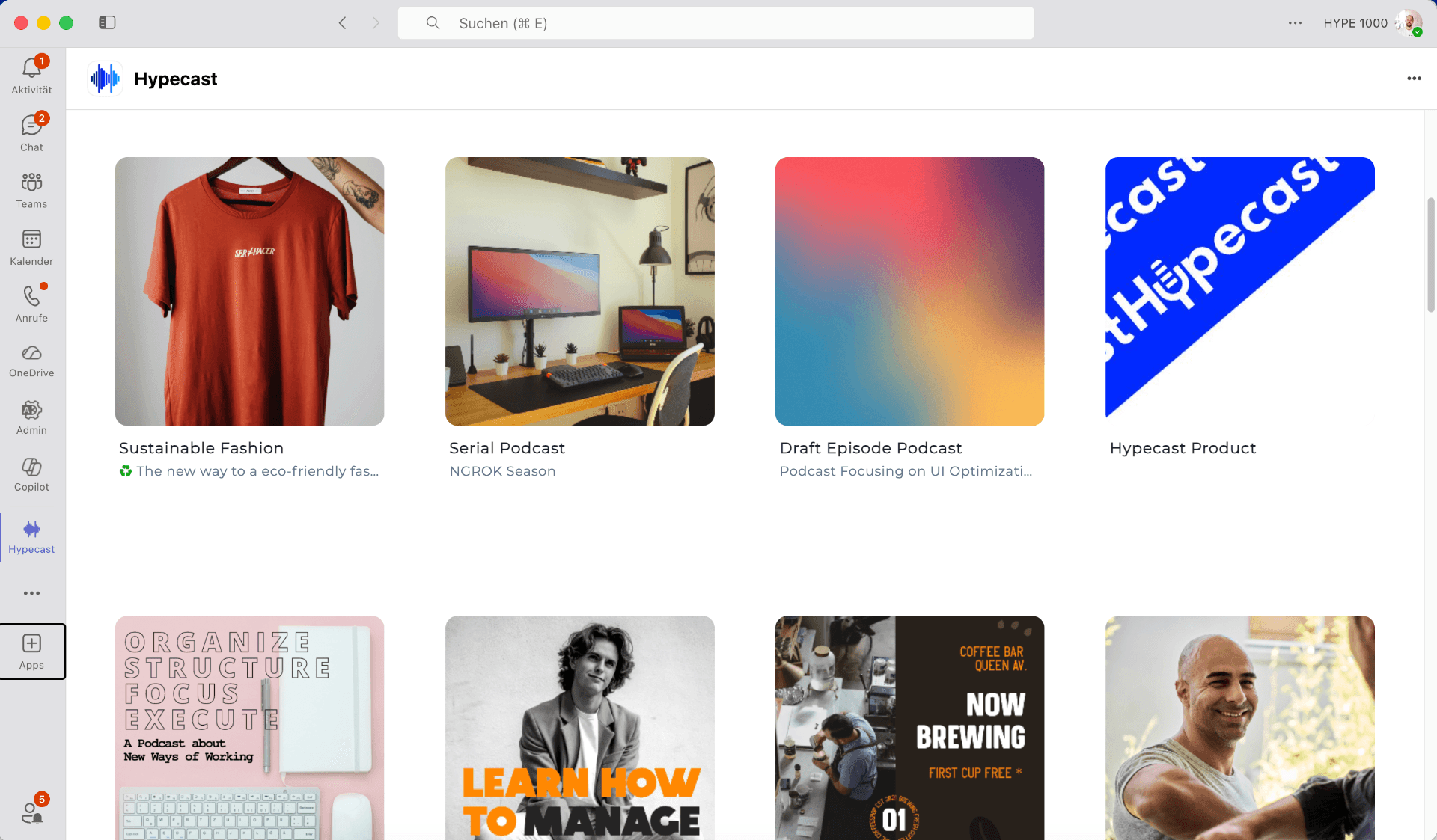Click the vertical scrollbar thumb
Viewport: 1437px width, 840px height.
(x=1430, y=254)
